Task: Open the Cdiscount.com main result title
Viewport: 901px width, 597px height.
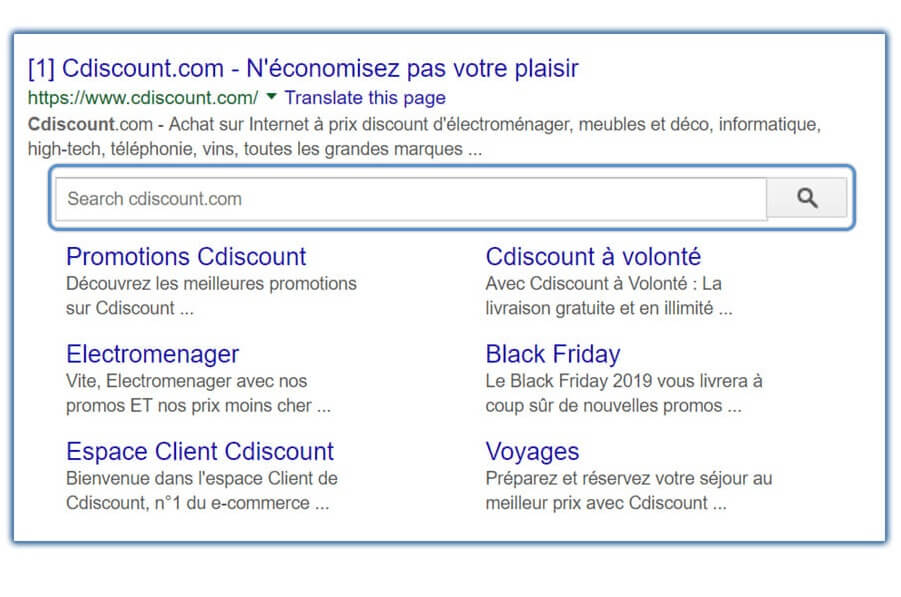Action: pos(303,68)
